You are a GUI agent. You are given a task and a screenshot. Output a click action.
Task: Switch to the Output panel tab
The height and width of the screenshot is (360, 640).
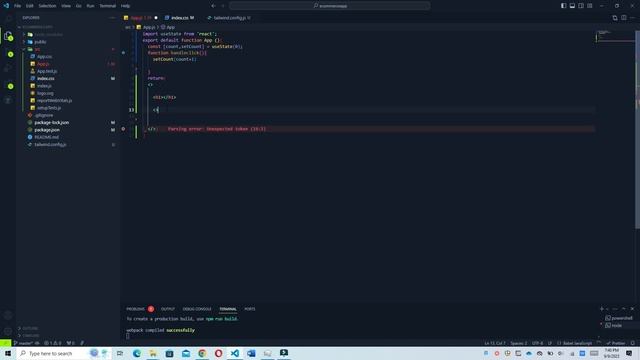[x=168, y=309]
